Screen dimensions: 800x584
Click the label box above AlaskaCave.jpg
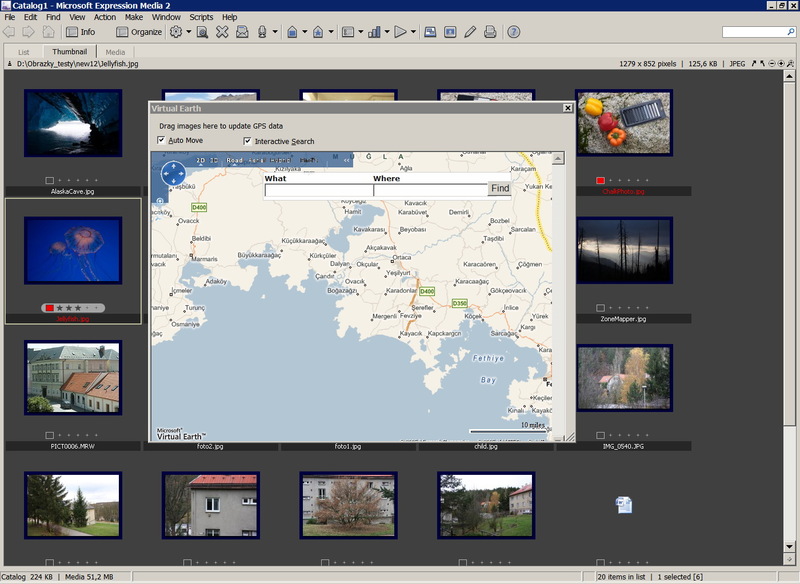49,180
